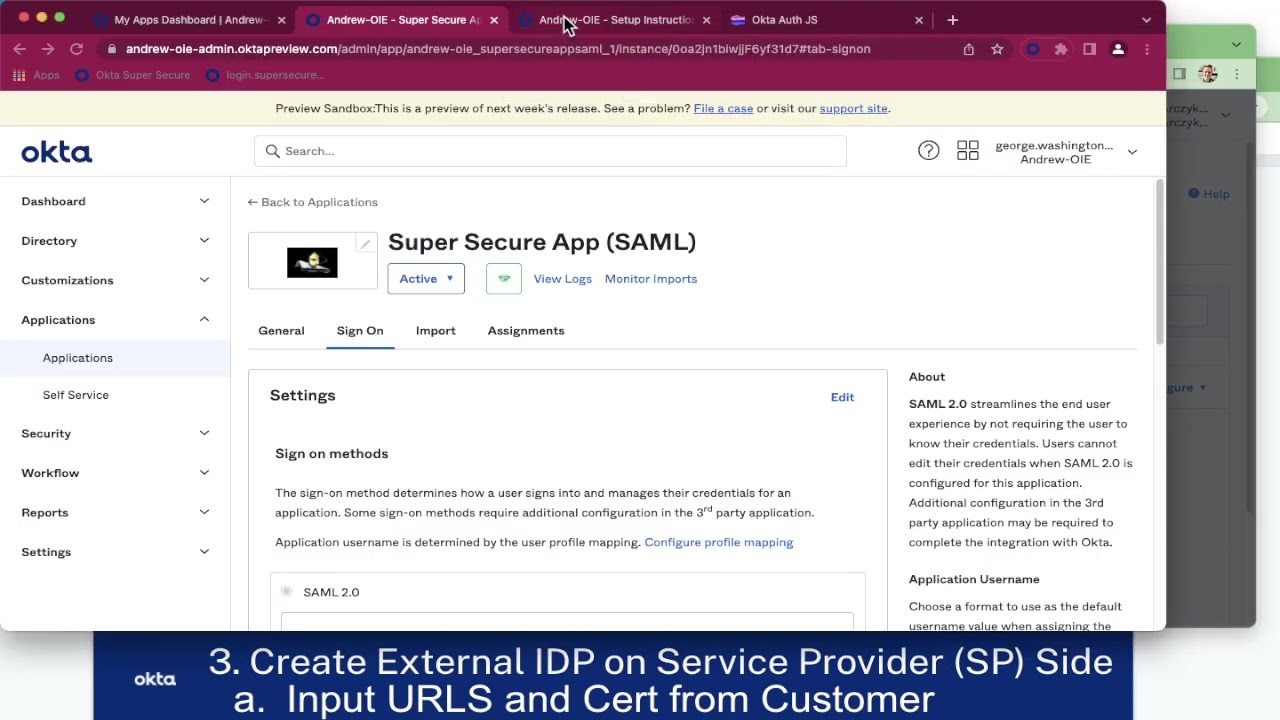Open Chrome extensions puzzle icon
The height and width of the screenshot is (720, 1280).
tap(1061, 49)
